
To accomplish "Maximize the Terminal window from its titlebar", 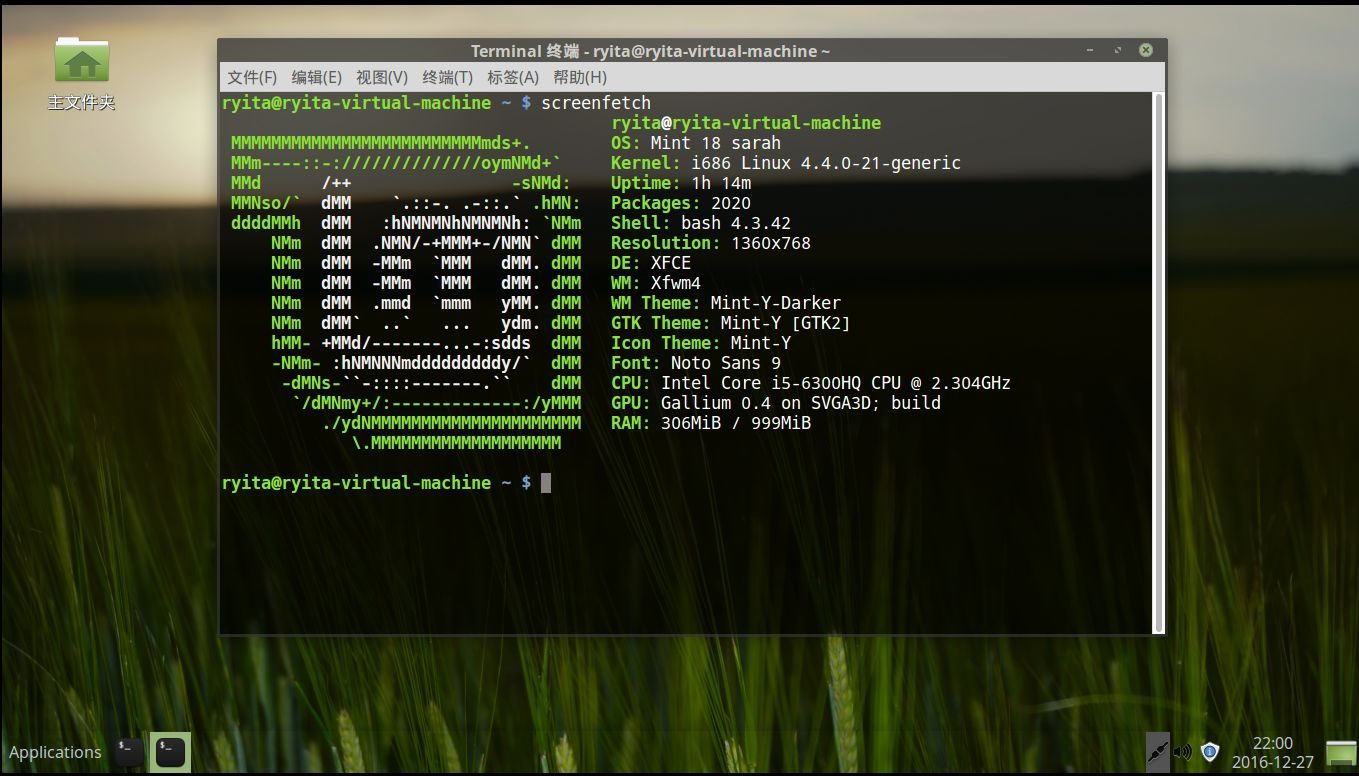I will click(x=1118, y=49).
